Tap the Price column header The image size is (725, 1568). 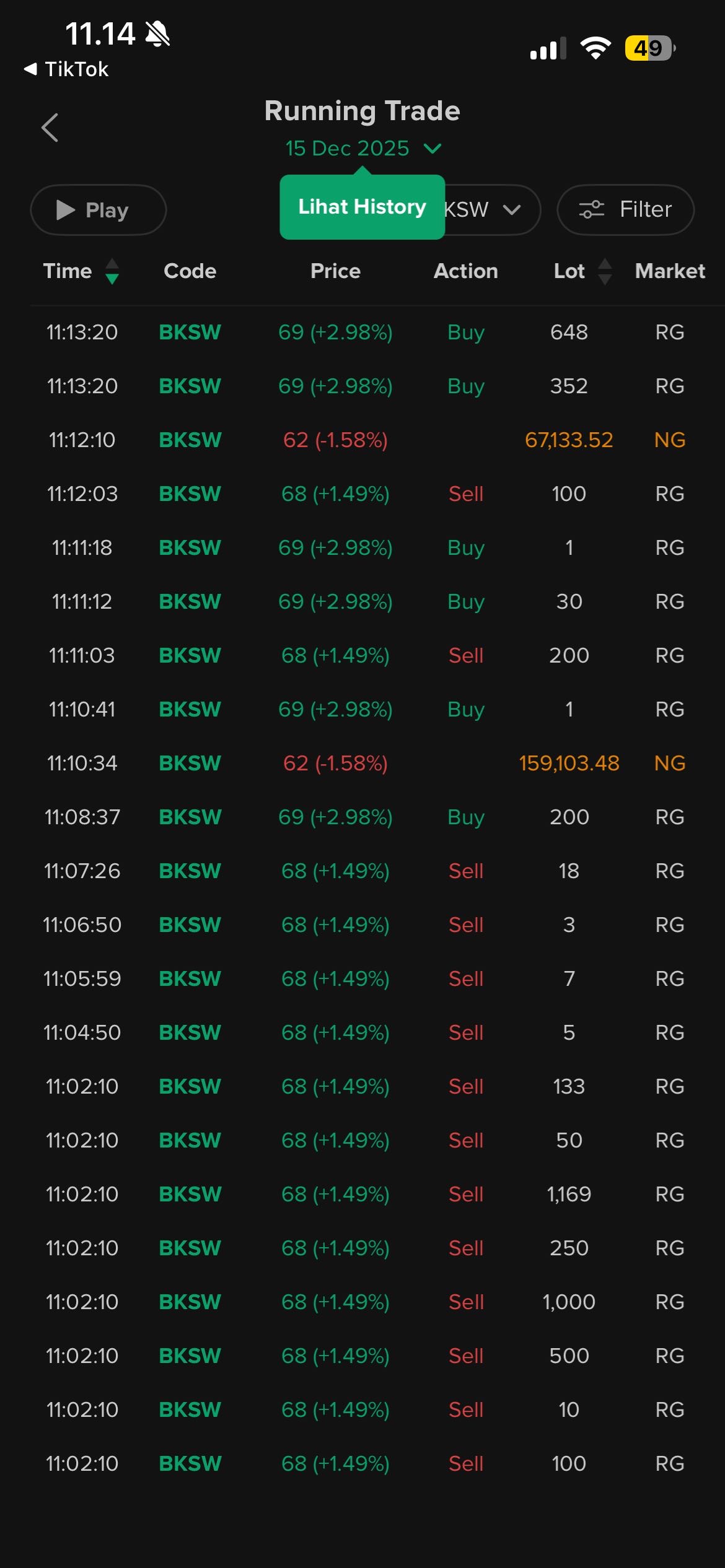[x=335, y=271]
